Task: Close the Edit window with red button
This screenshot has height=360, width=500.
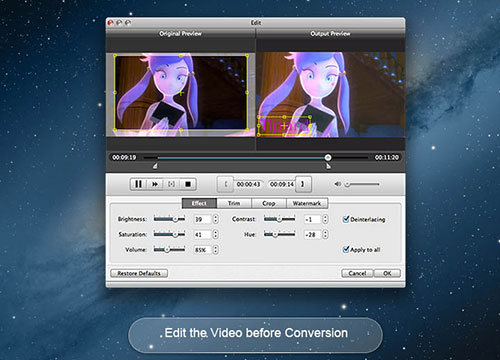Action: click(110, 23)
